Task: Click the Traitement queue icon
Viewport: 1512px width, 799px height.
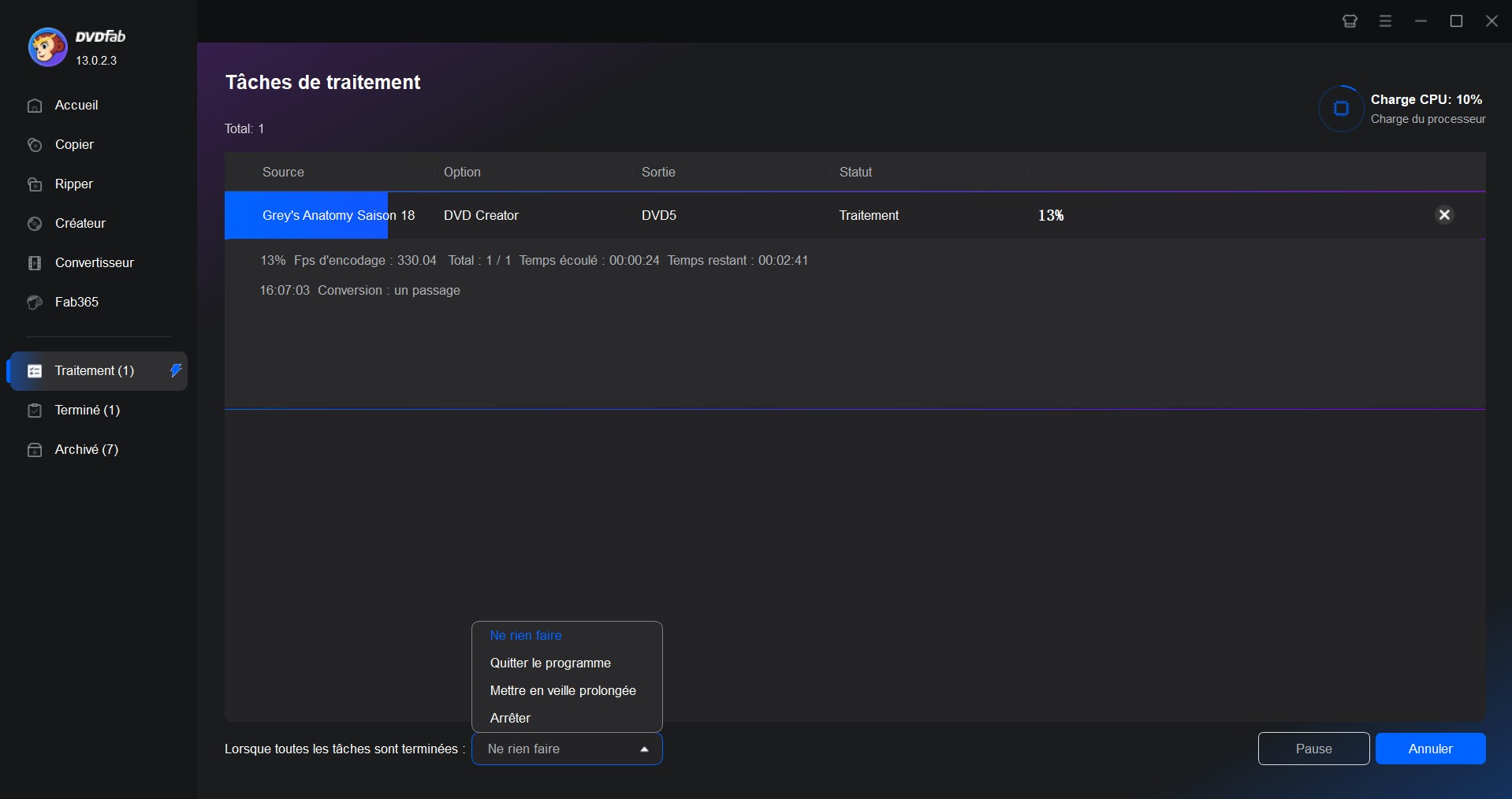Action: coord(35,371)
